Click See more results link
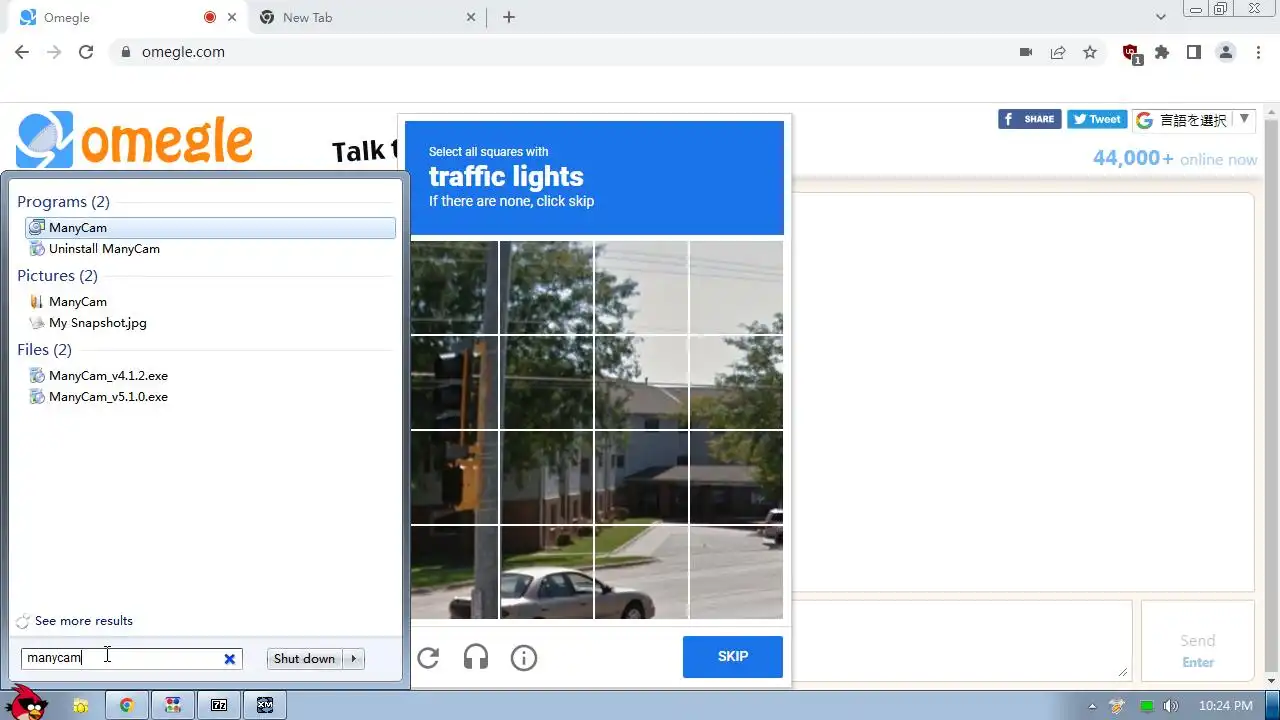The height and width of the screenshot is (720, 1280). click(x=83, y=621)
